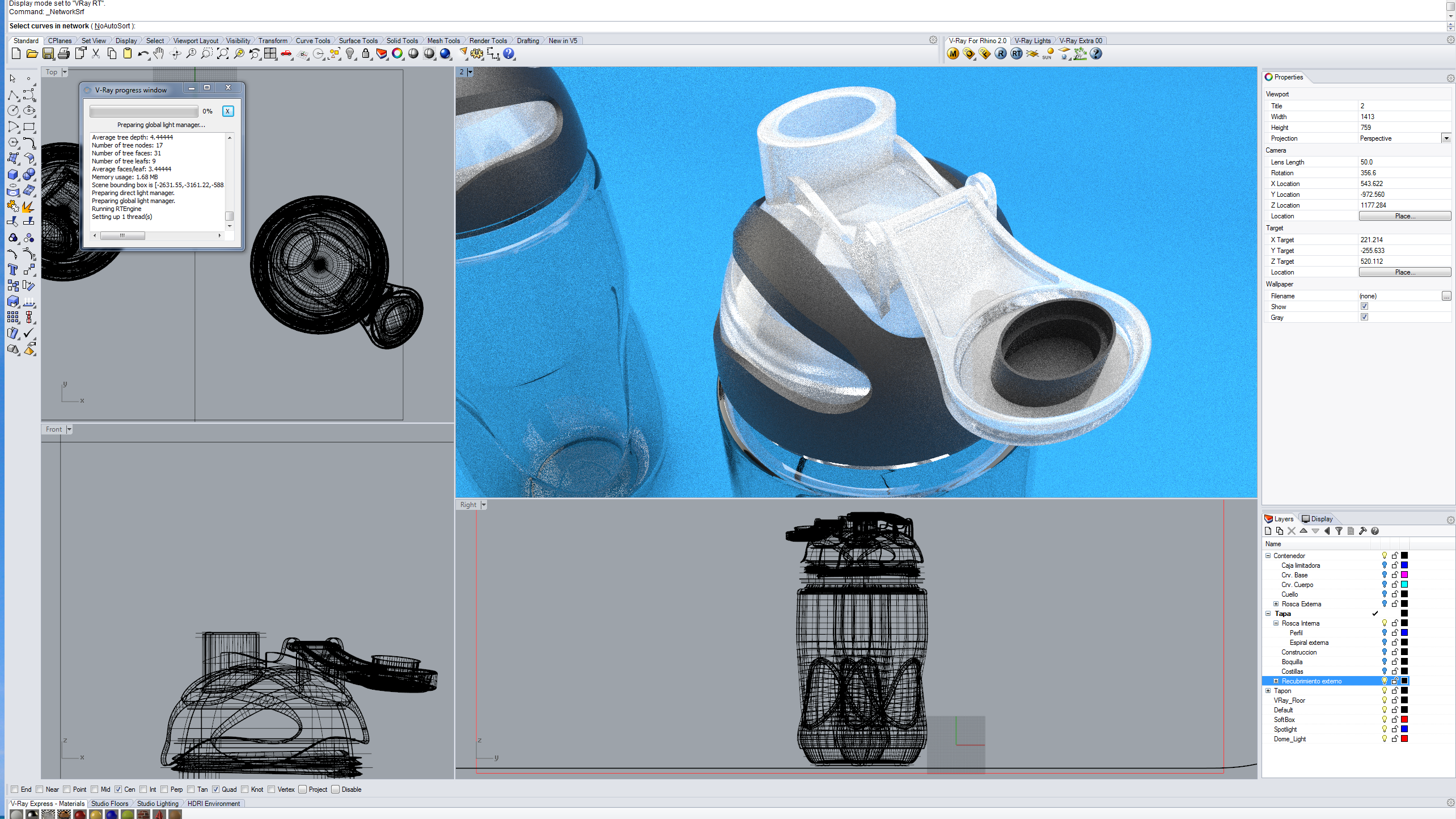Click the V-Ray Render (R) icon
1456x819 pixels.
(x=1001, y=54)
